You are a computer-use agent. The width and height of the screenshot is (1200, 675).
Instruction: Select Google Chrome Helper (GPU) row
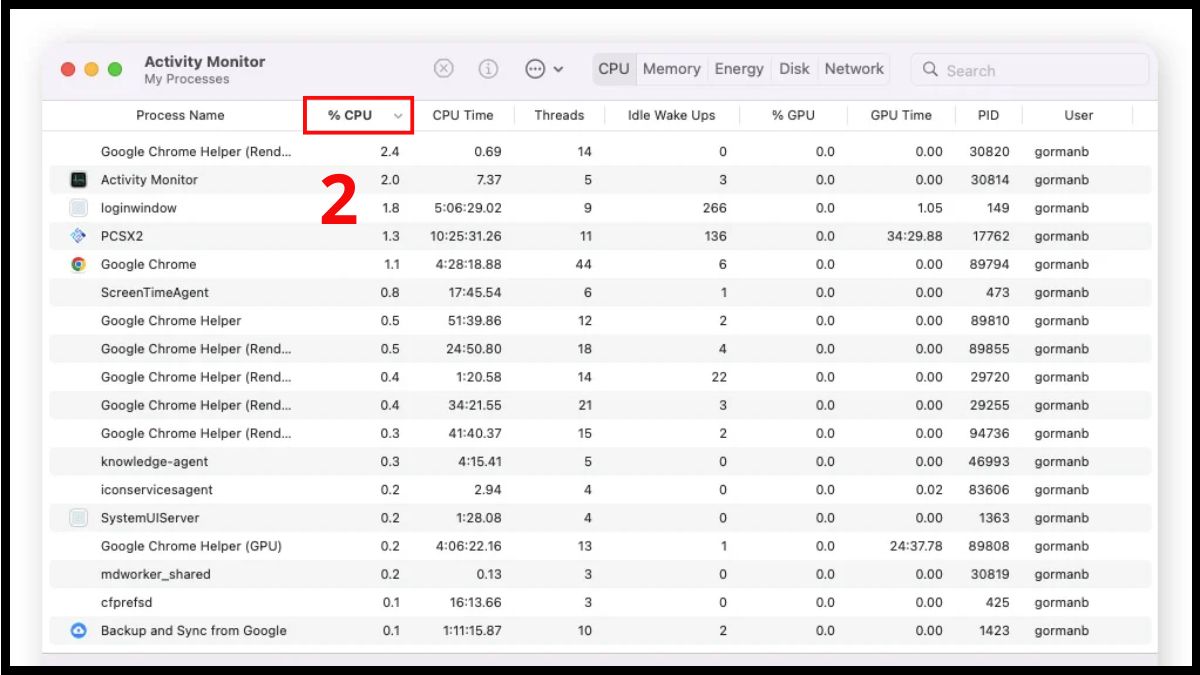[x=600, y=546]
